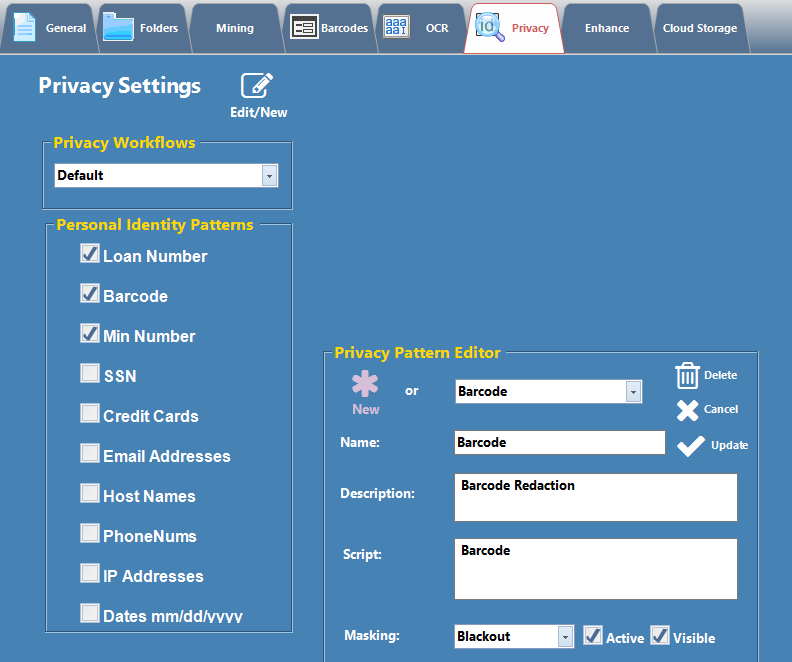Click the Privacy Workflows group title
Viewport: 792px width, 662px height.
124,143
